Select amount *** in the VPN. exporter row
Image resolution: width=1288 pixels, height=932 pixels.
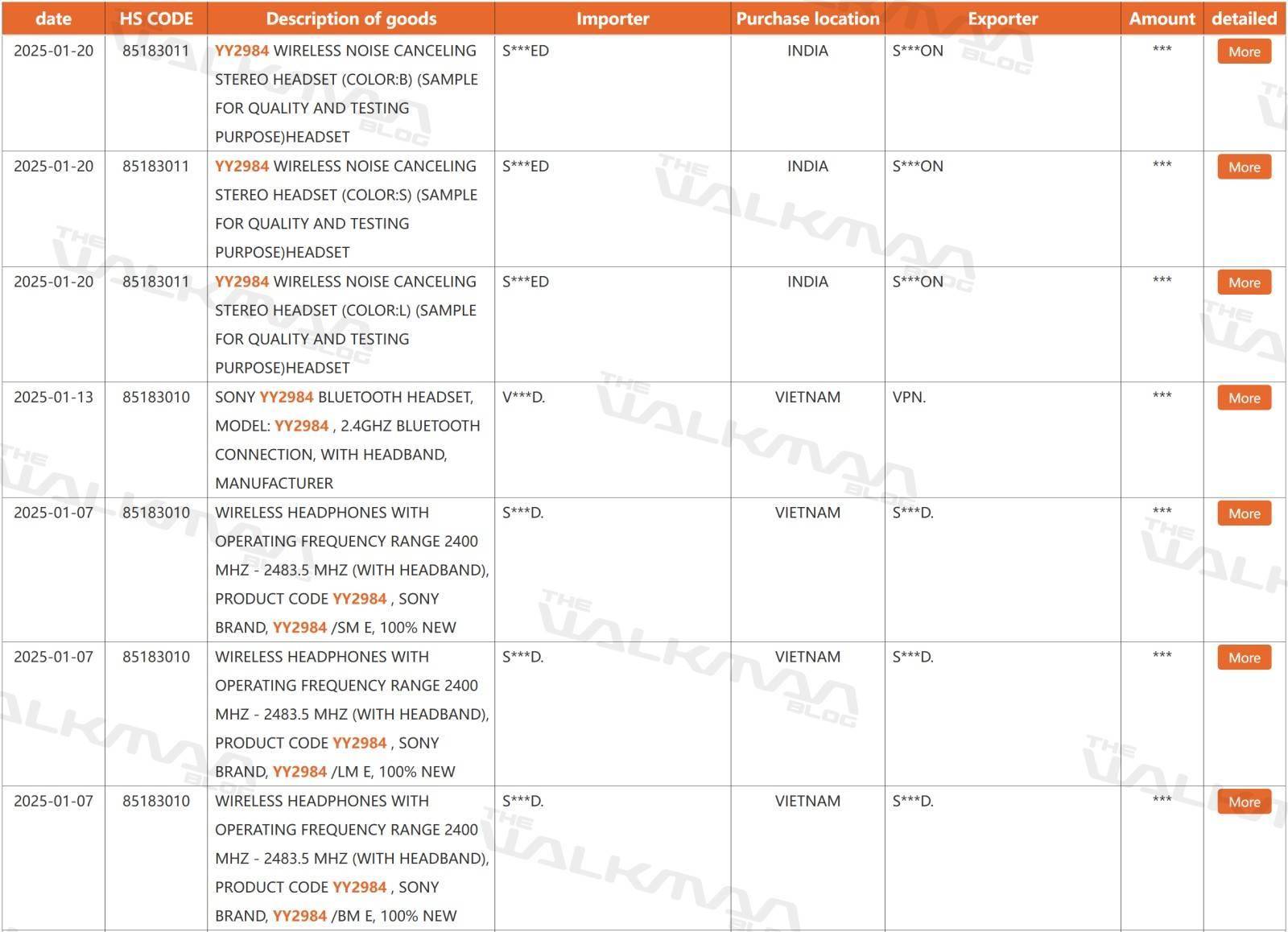click(1162, 396)
